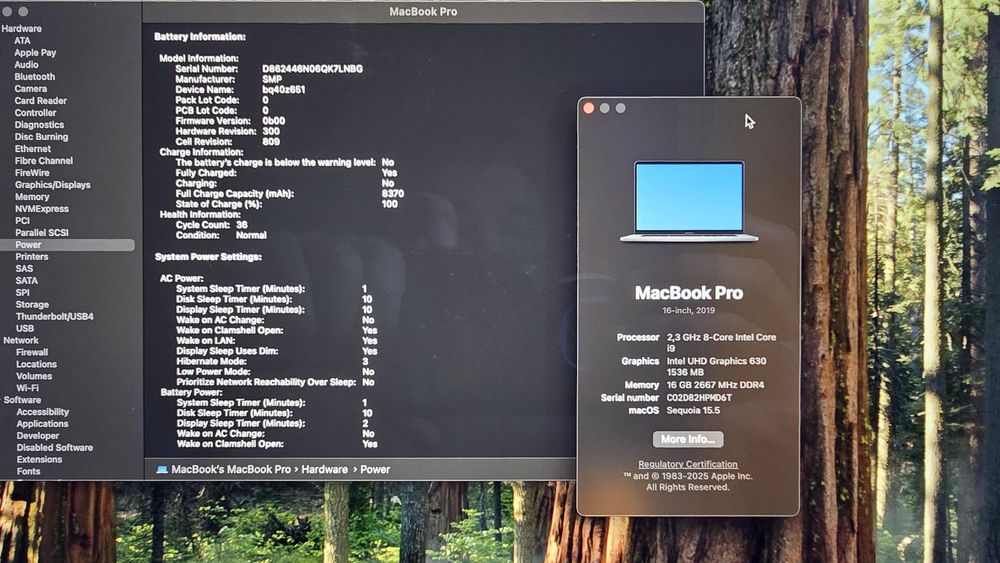
Task: Click Power in the path bar
Action: pos(375,469)
